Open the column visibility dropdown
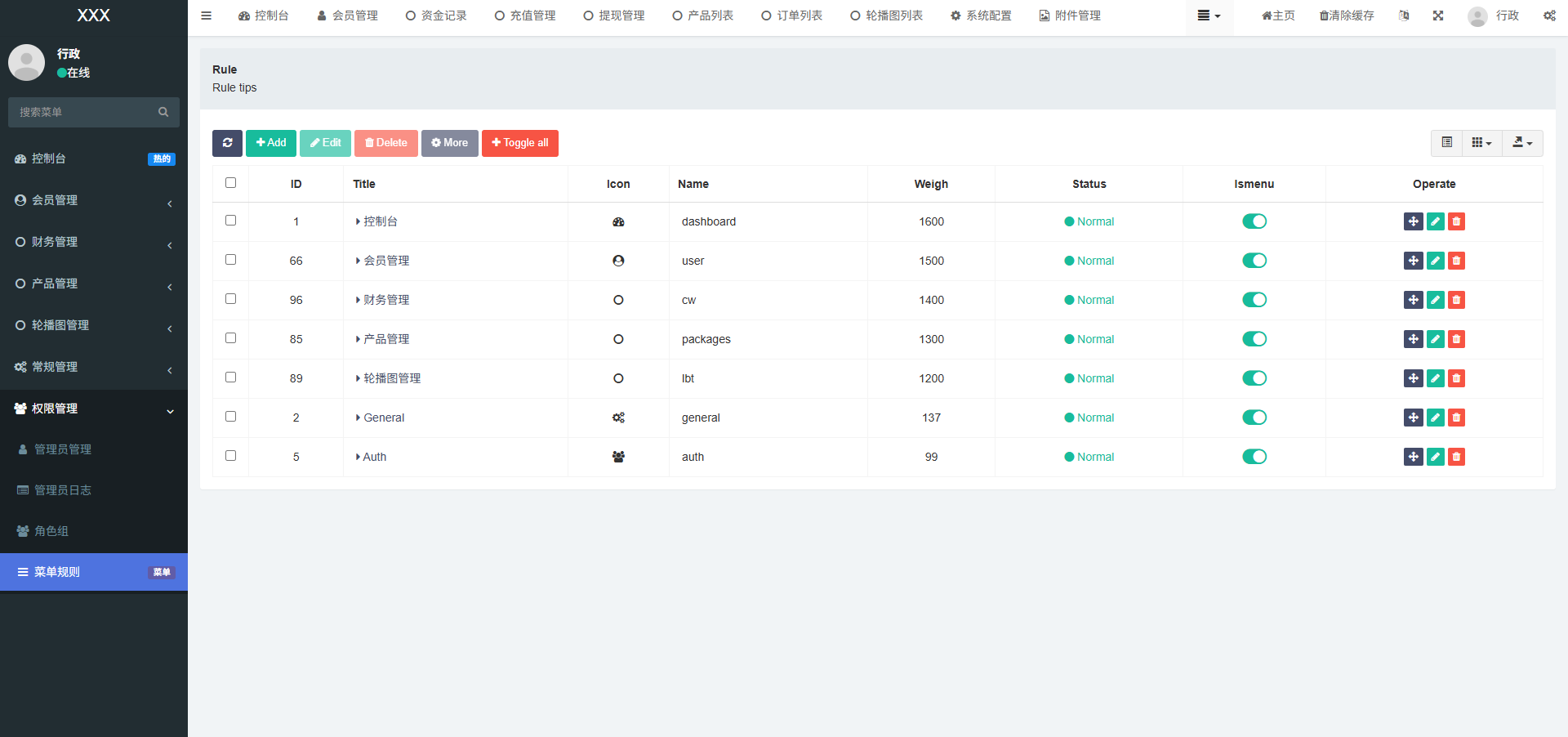This screenshot has width=1568, height=737. point(1481,143)
